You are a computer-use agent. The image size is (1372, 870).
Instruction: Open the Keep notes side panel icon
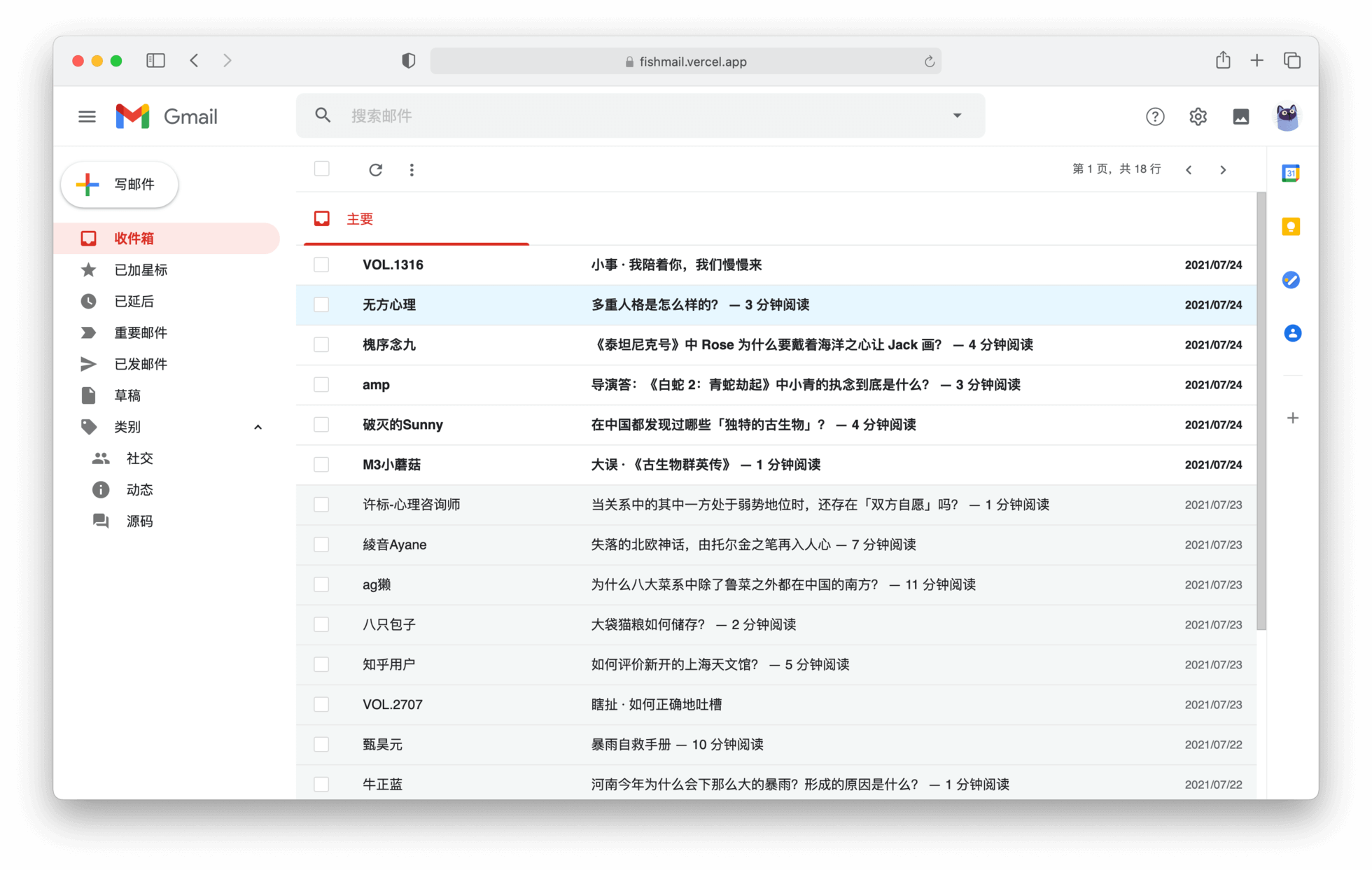1291,227
